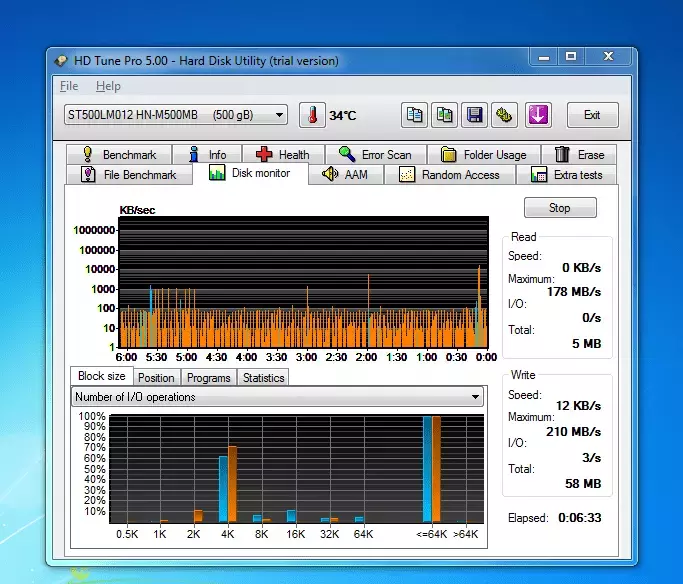Click the copy text to clipboard icon
This screenshot has width=683, height=584.
414,115
